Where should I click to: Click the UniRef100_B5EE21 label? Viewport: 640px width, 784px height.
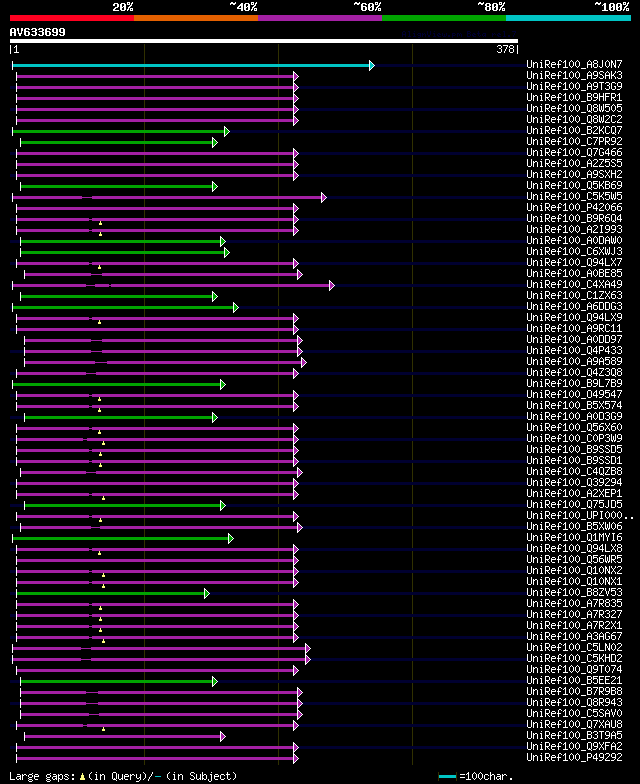574,680
